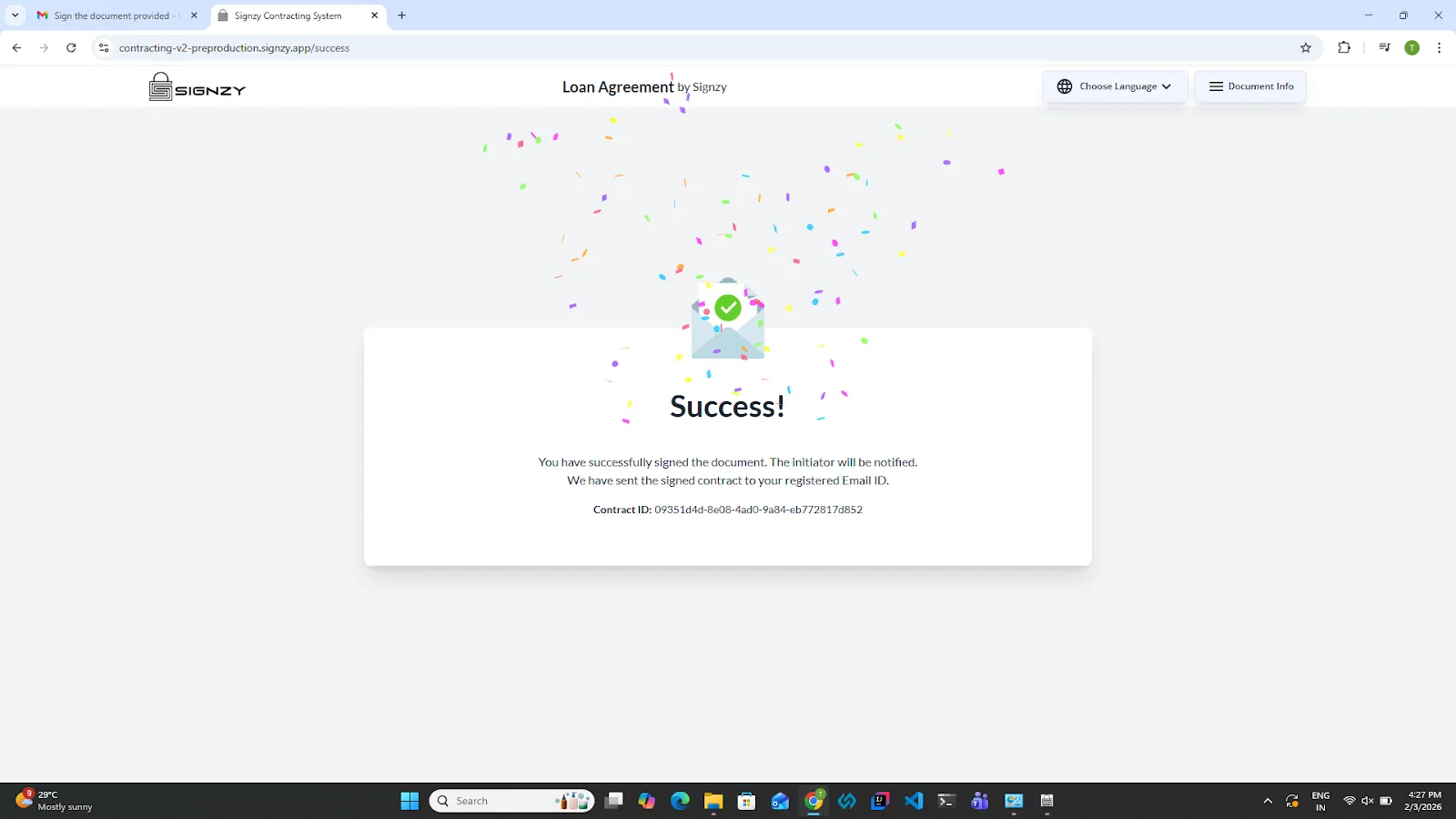The height and width of the screenshot is (819, 1456).
Task: Open the media control icon in Chrome toolbar
Action: 1384,48
